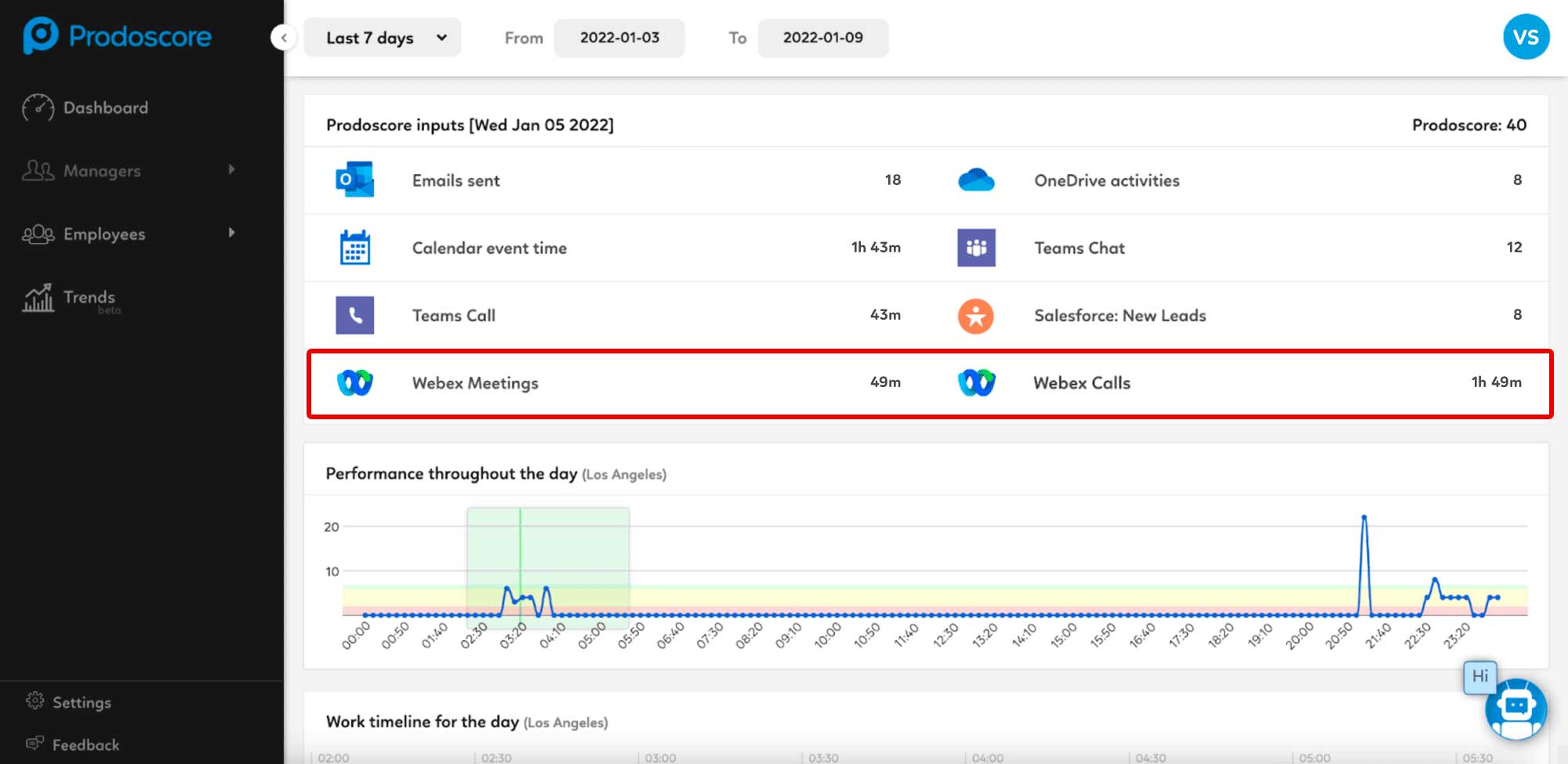
Task: Click the Settings gear icon
Action: (x=35, y=701)
